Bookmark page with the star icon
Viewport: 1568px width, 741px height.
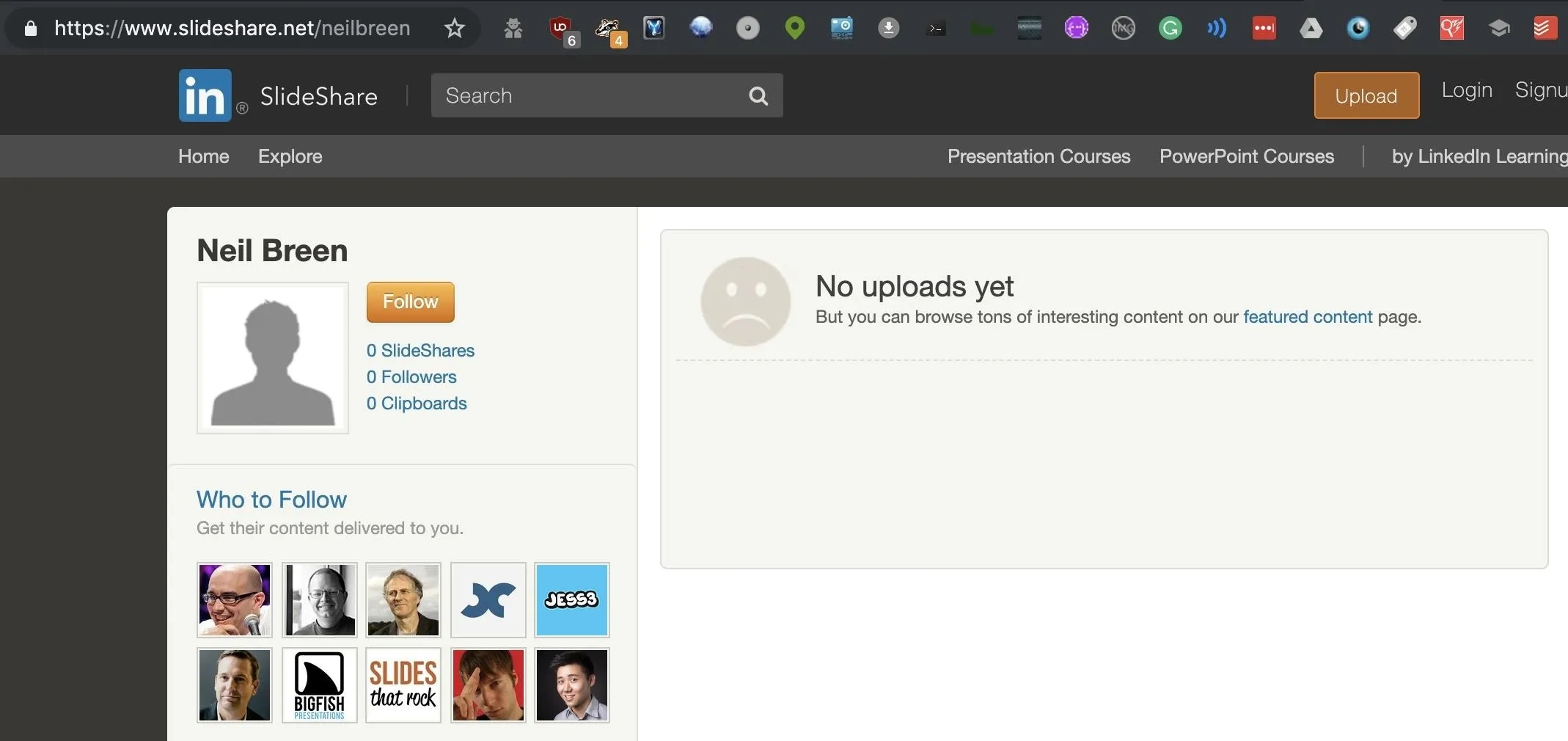click(455, 29)
